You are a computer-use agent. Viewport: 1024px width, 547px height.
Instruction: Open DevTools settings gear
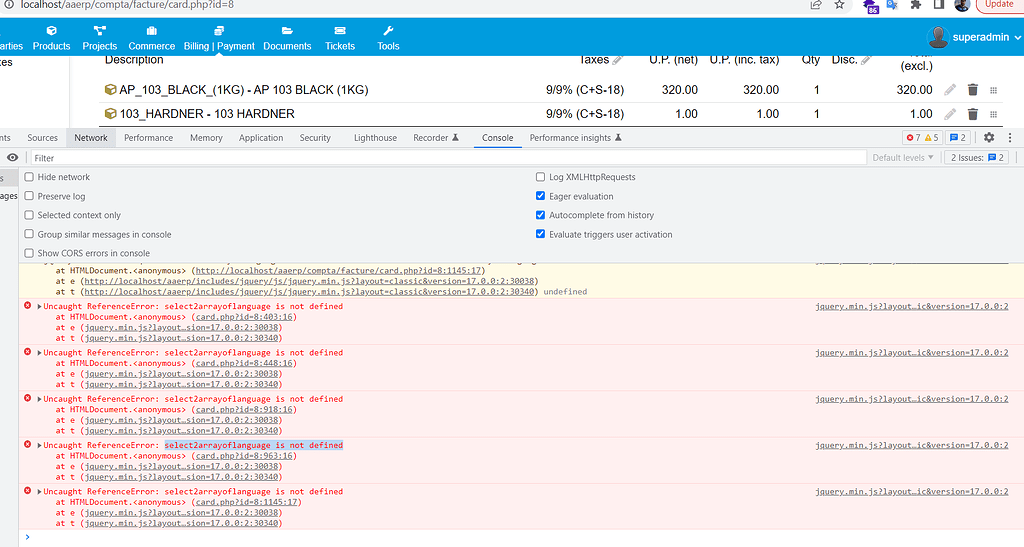[989, 138]
